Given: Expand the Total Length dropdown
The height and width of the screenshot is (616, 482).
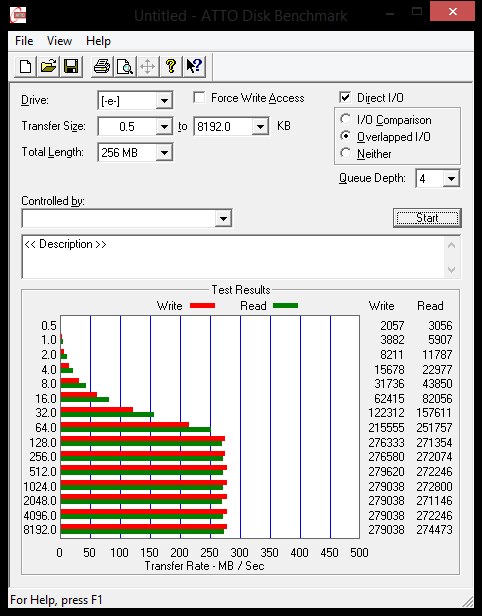Looking at the screenshot, I should tap(164, 152).
